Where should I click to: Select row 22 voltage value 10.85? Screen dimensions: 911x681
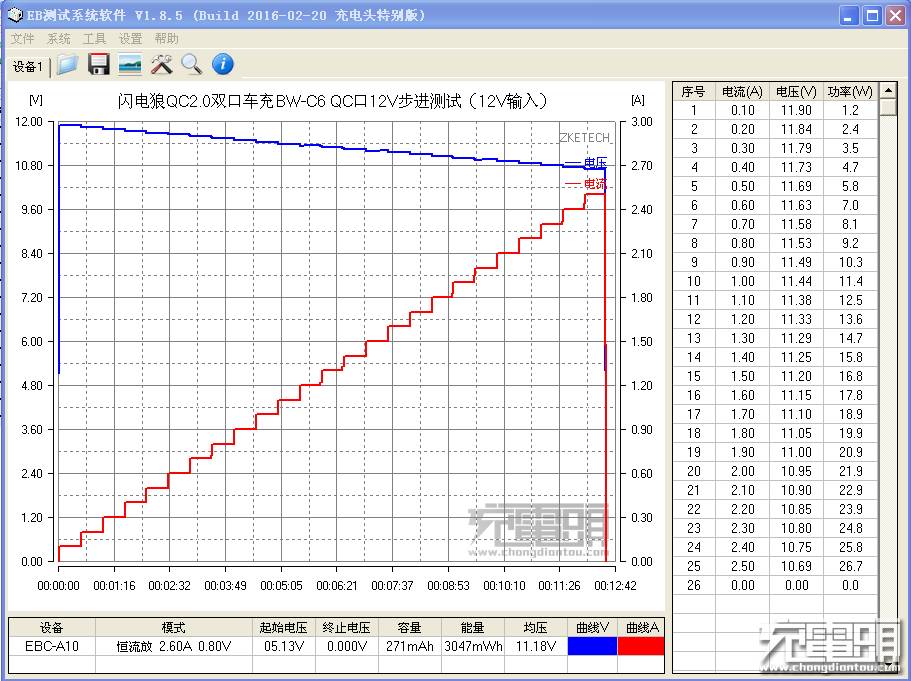pos(797,509)
